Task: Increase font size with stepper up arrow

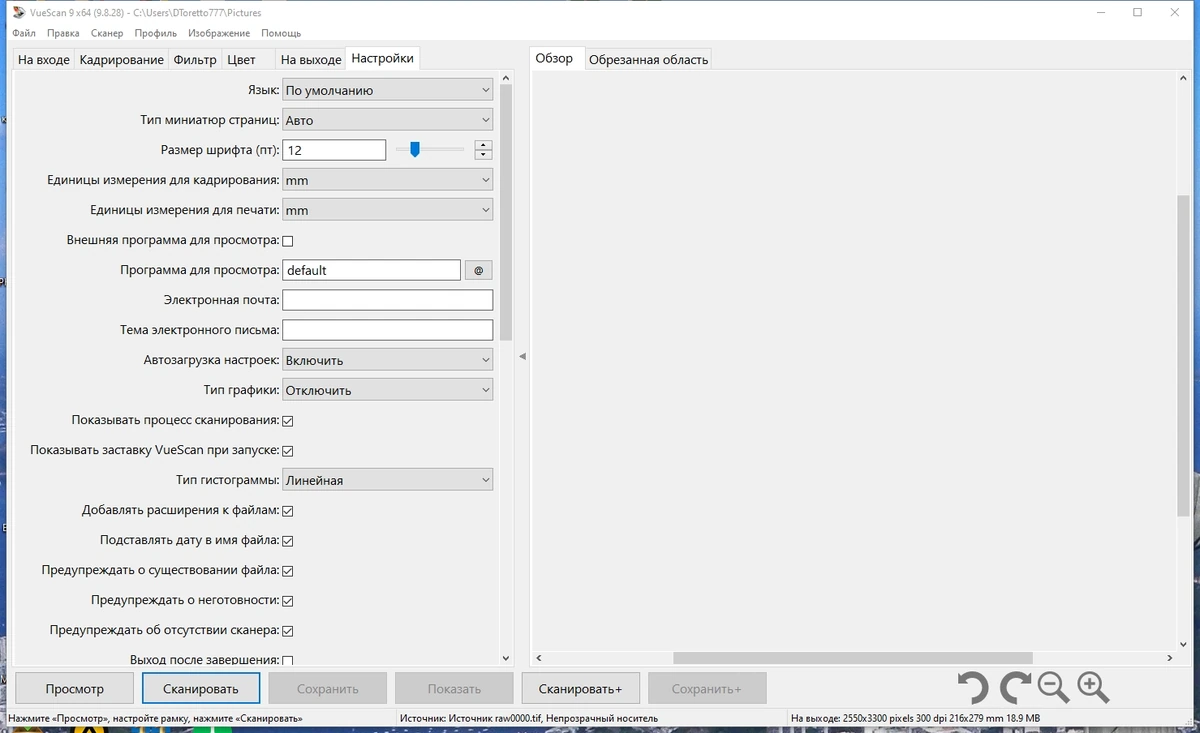Action: point(484,145)
